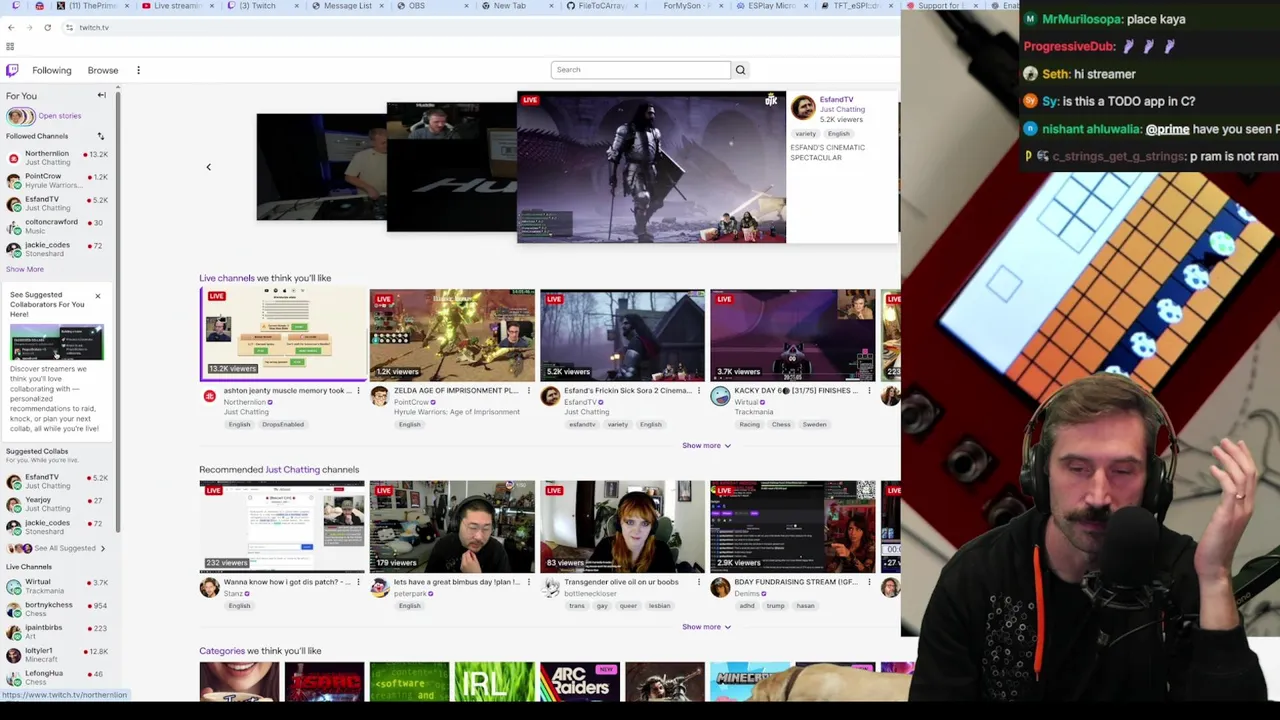Select the Sweden tag
The height and width of the screenshot is (720, 1280).
tap(814, 425)
